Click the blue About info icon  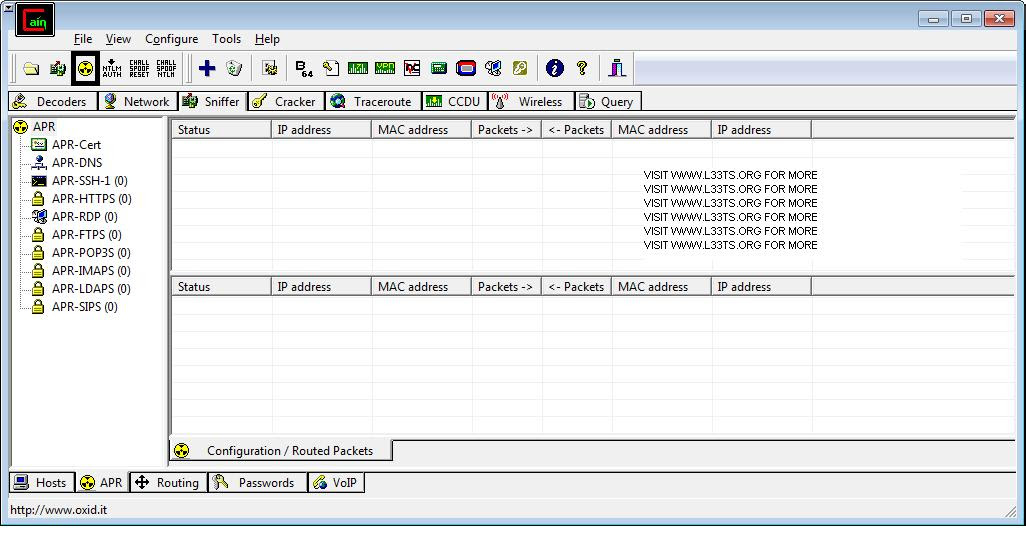point(555,68)
